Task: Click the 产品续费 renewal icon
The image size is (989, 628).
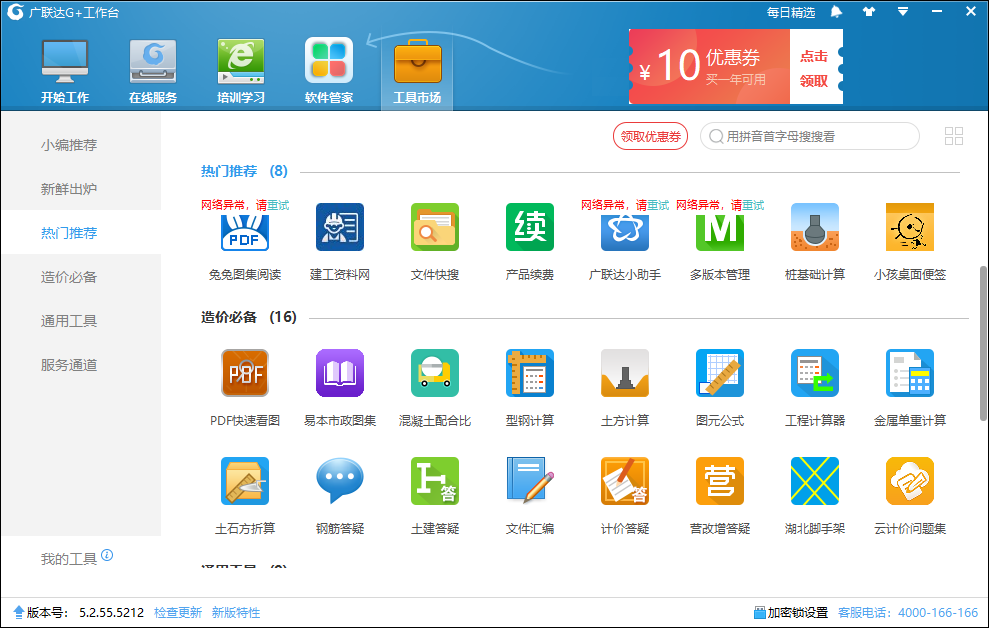Action: 530,227
